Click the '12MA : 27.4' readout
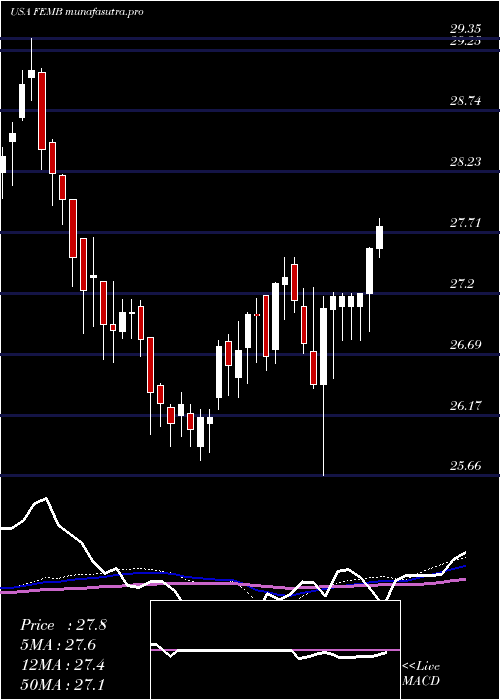The height and width of the screenshot is (700, 500). click(63, 665)
